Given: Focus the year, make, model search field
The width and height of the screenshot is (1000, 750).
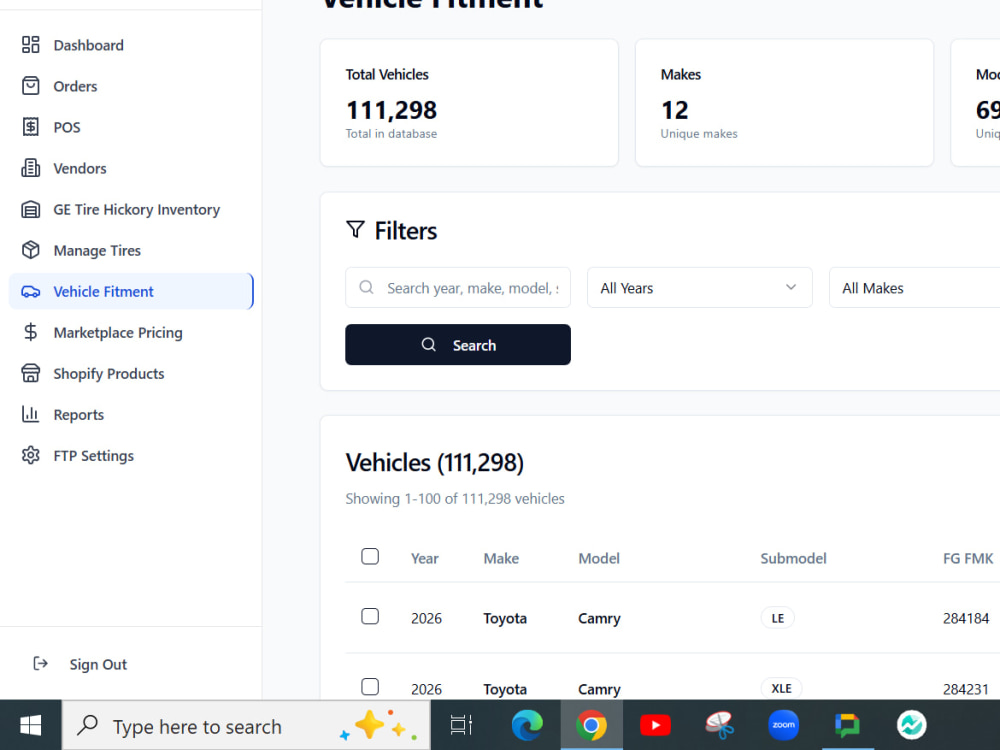Looking at the screenshot, I should (458, 288).
